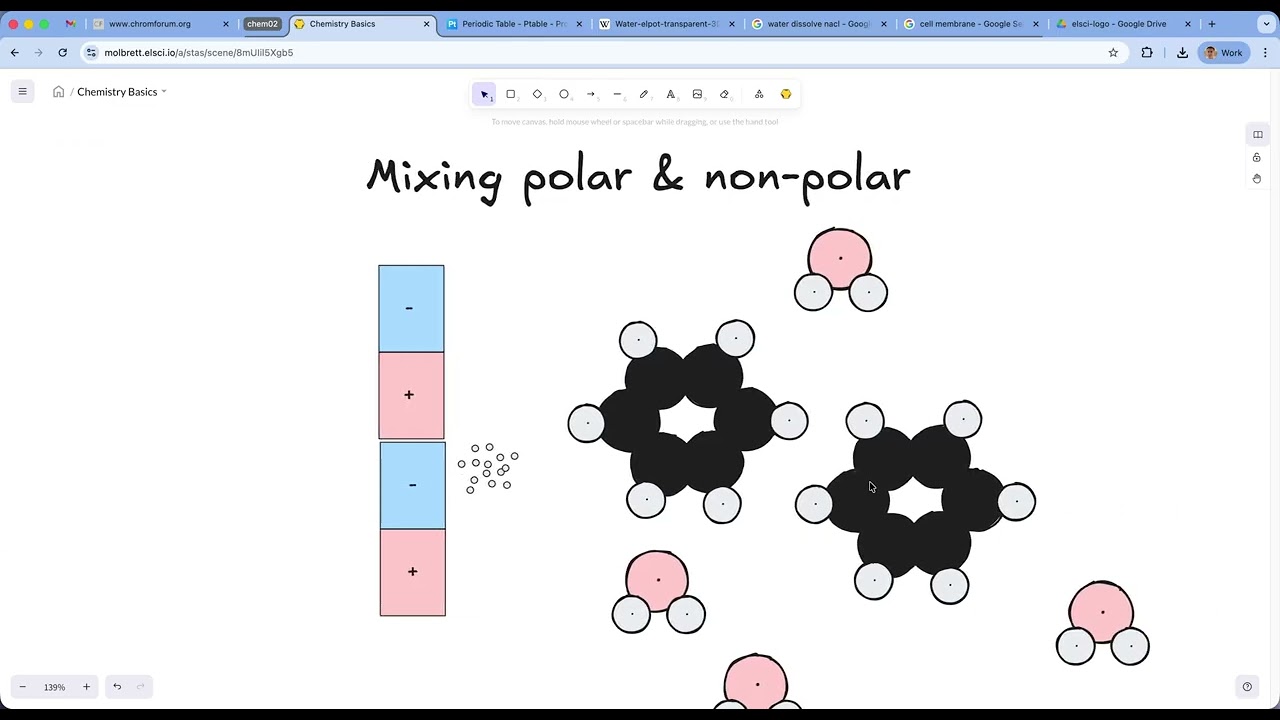1280x720 pixels.
Task: Close the elsci-logo Google Drive tab
Action: pos(1187,24)
